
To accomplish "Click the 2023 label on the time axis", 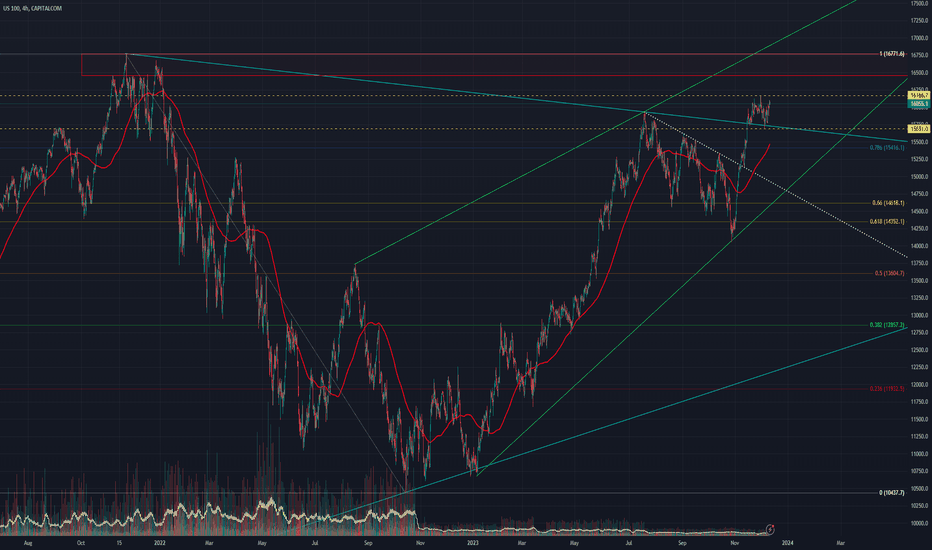I will click(x=473, y=543).
